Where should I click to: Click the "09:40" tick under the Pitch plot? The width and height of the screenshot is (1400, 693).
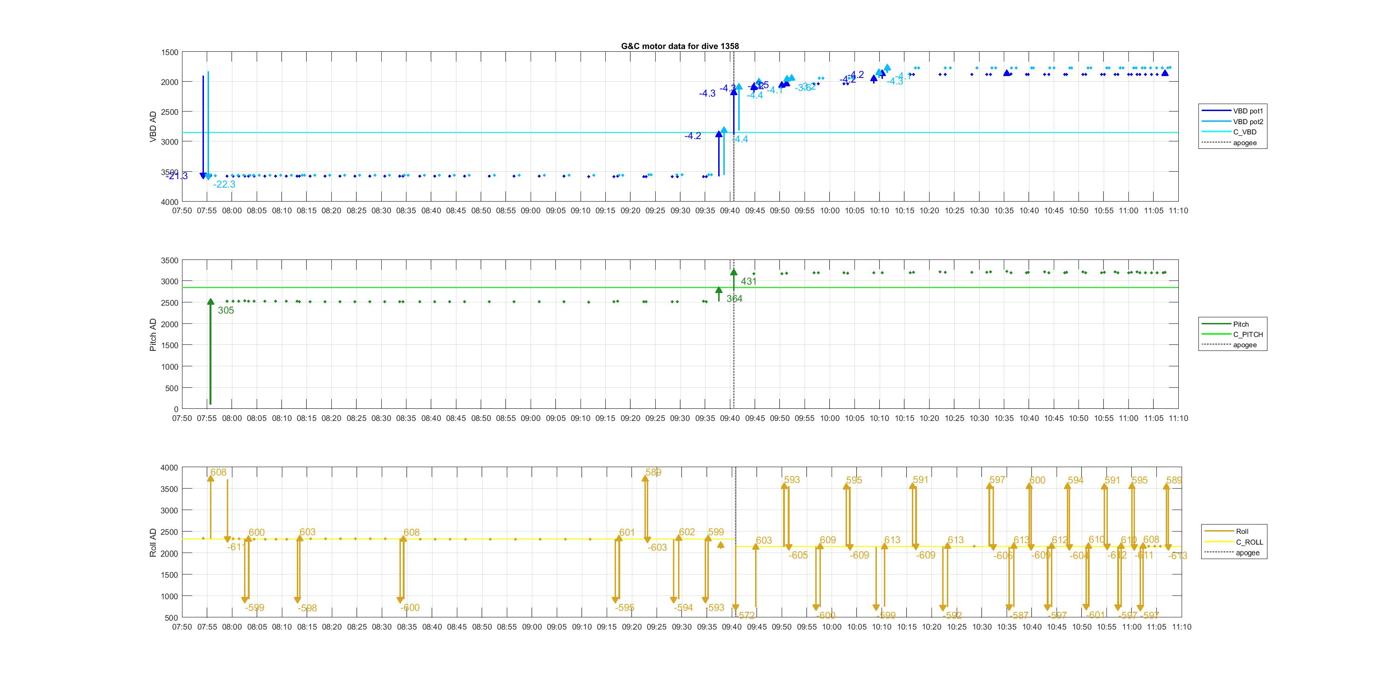tap(730, 418)
